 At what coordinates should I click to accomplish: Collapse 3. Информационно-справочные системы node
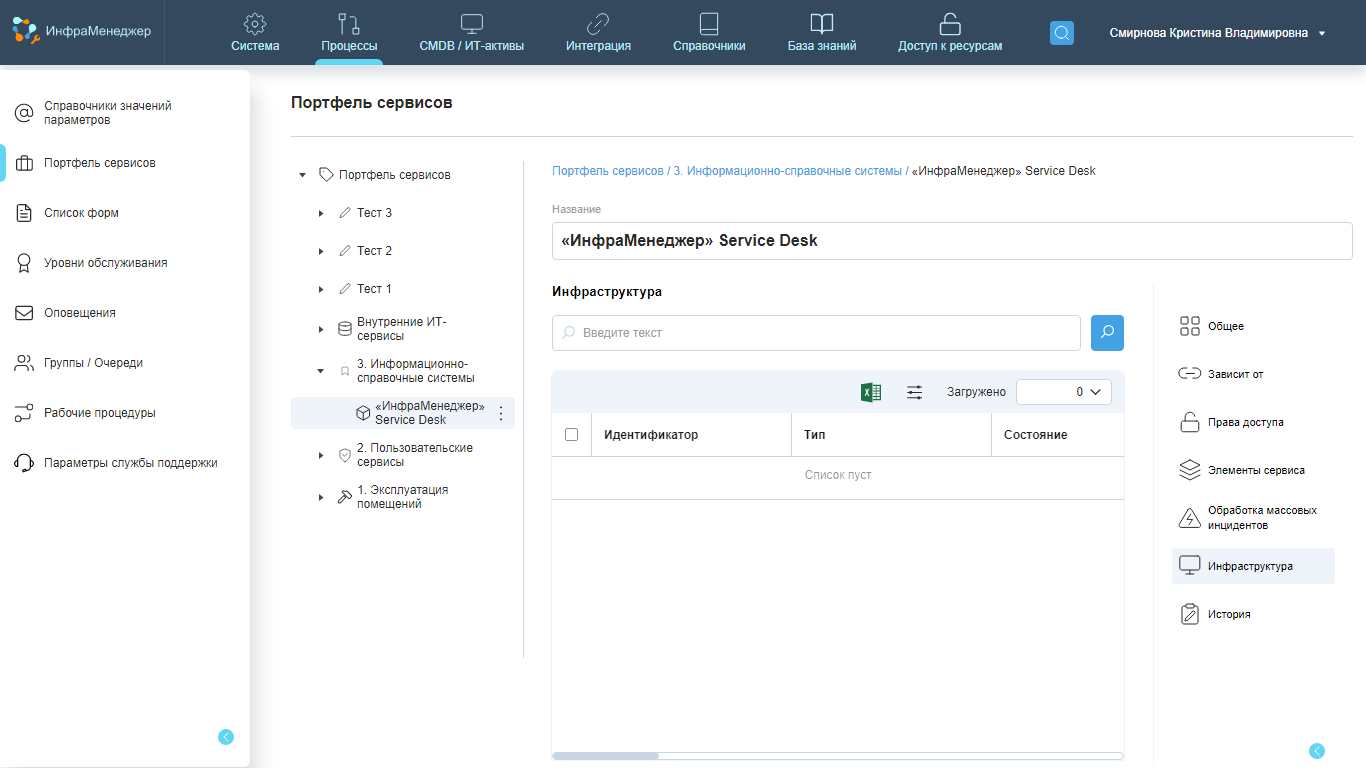pyautogui.click(x=321, y=371)
